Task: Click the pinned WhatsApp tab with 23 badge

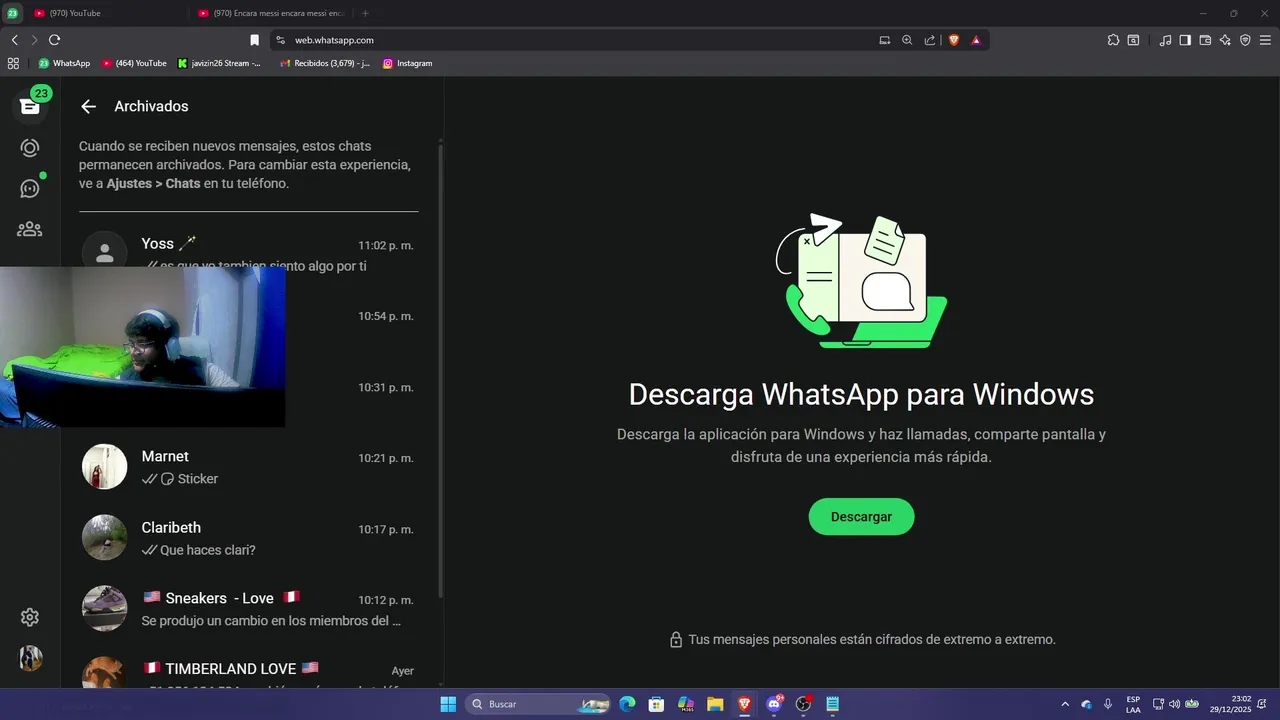Action: point(12,13)
